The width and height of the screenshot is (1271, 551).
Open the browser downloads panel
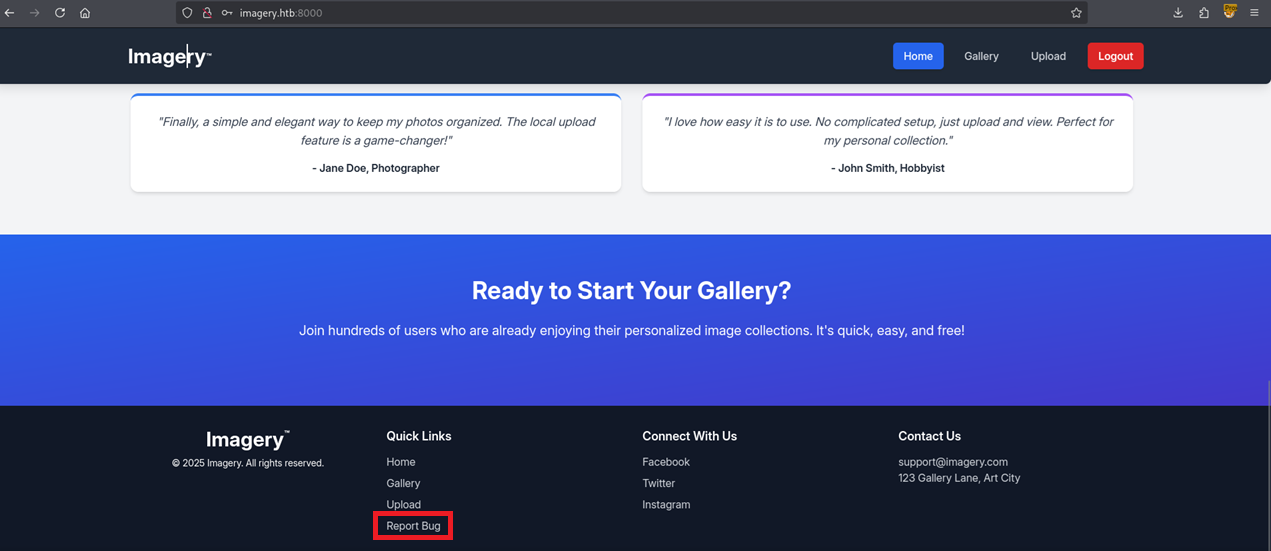tap(1178, 13)
